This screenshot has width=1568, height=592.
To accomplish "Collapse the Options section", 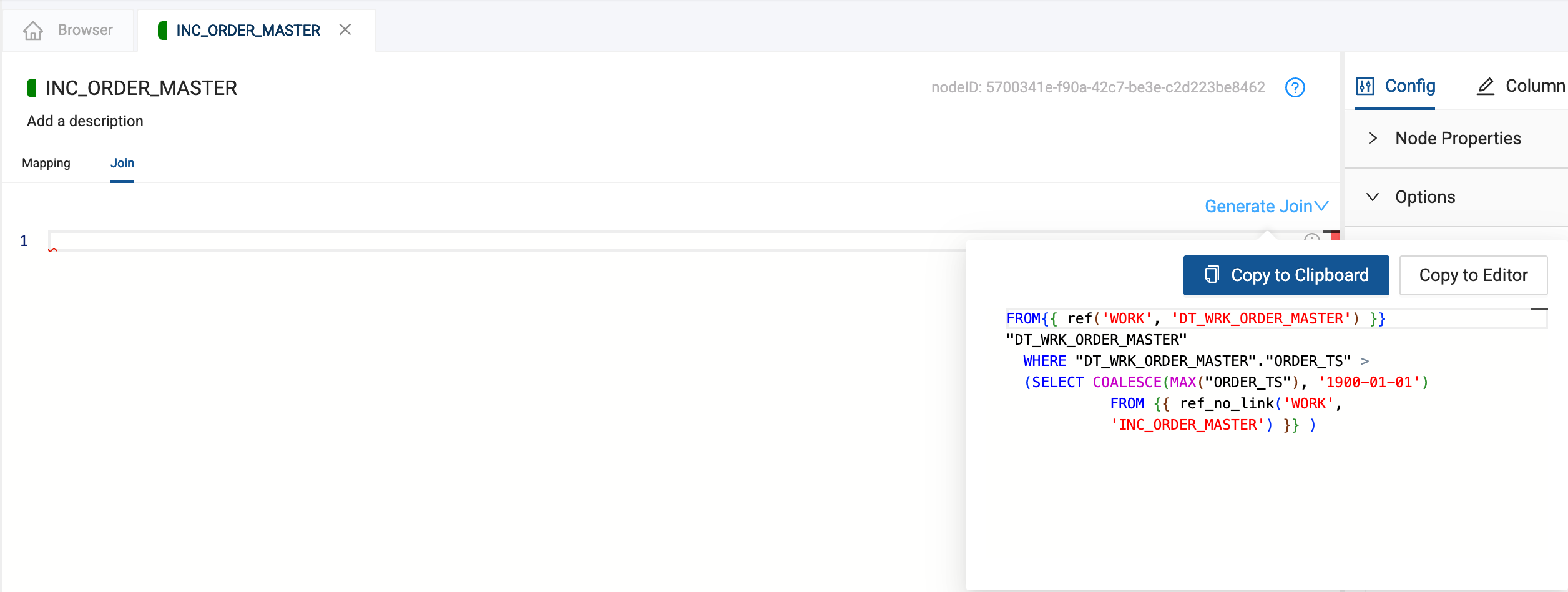I will (x=1373, y=197).
